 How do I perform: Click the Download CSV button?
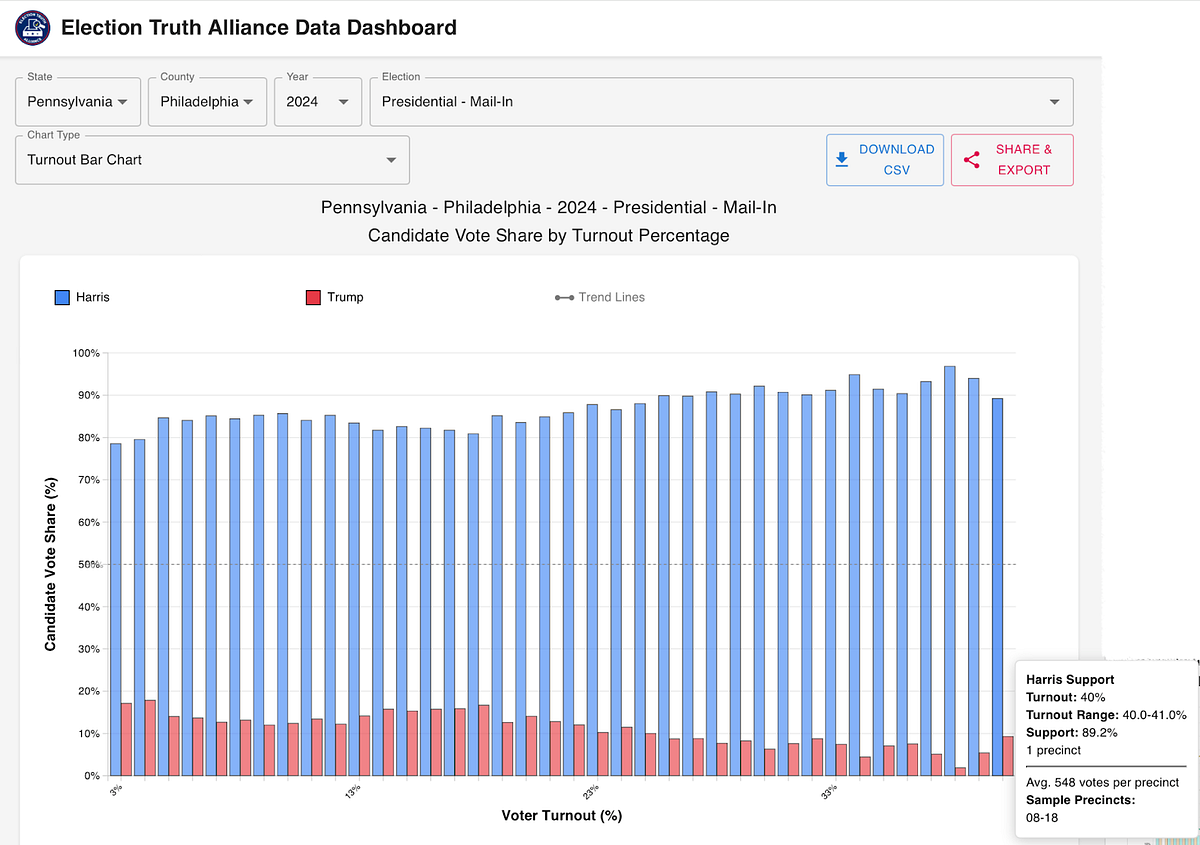[884, 160]
